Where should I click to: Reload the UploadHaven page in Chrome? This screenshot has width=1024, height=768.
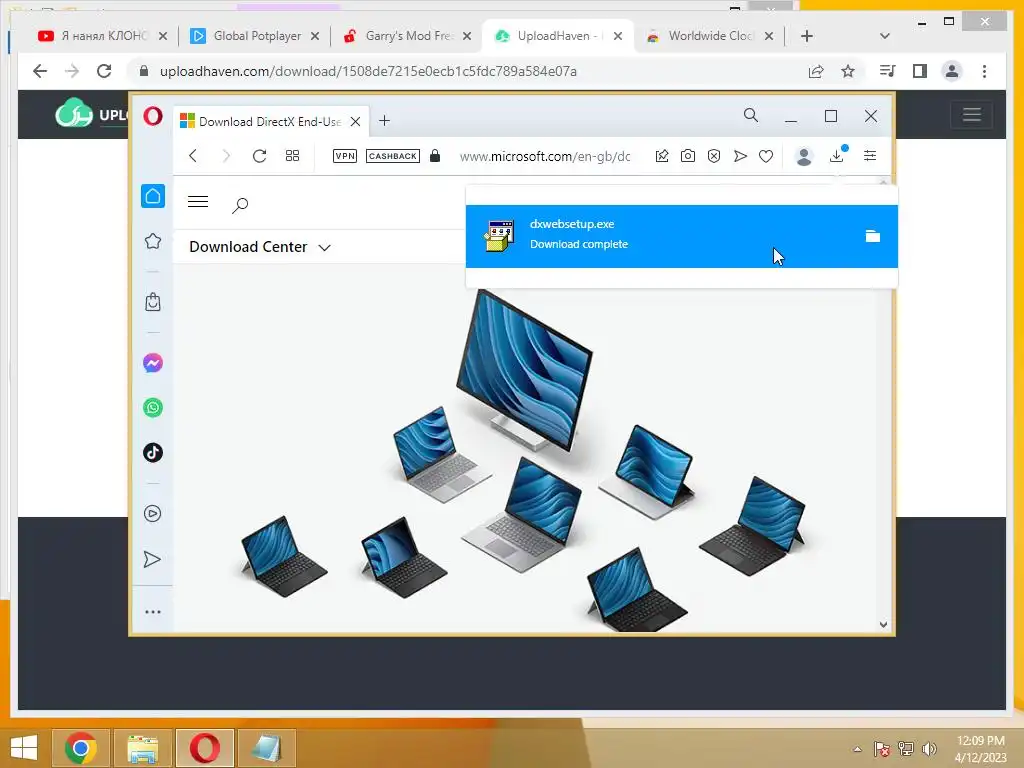(104, 71)
